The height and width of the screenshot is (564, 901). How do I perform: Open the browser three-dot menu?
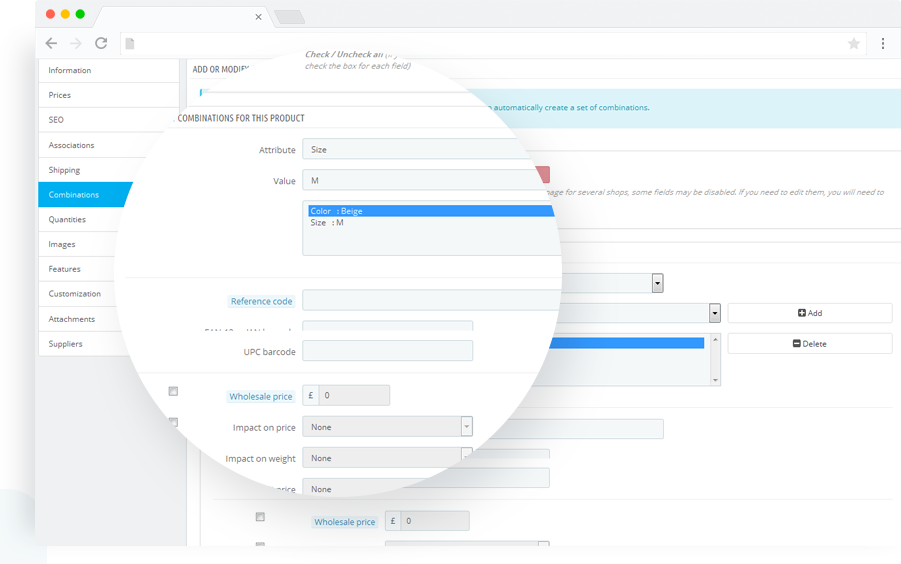[883, 44]
